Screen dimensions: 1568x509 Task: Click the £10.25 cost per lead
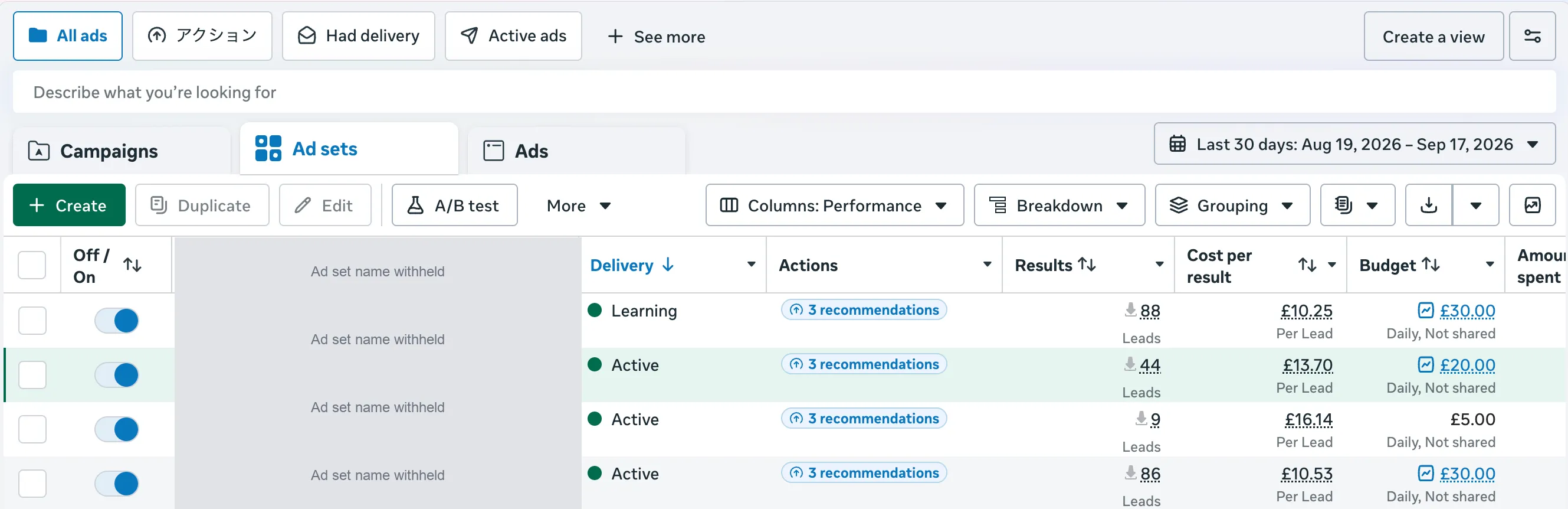click(x=1306, y=311)
